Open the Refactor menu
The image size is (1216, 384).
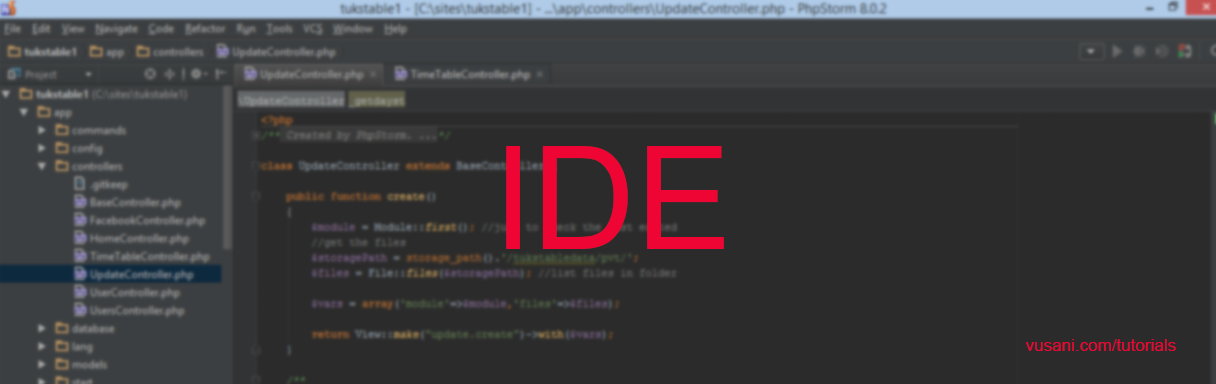pos(205,29)
